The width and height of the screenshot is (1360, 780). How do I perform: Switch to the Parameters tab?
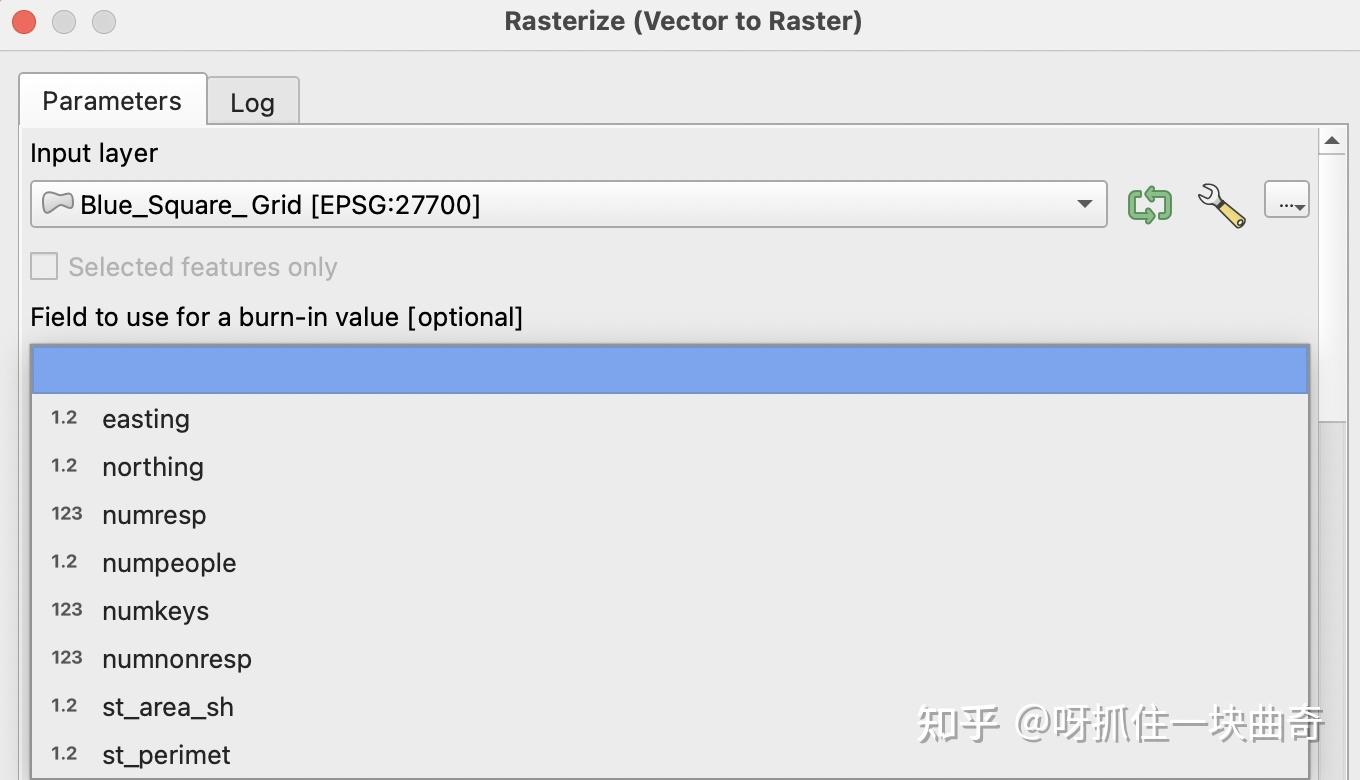pyautogui.click(x=111, y=100)
